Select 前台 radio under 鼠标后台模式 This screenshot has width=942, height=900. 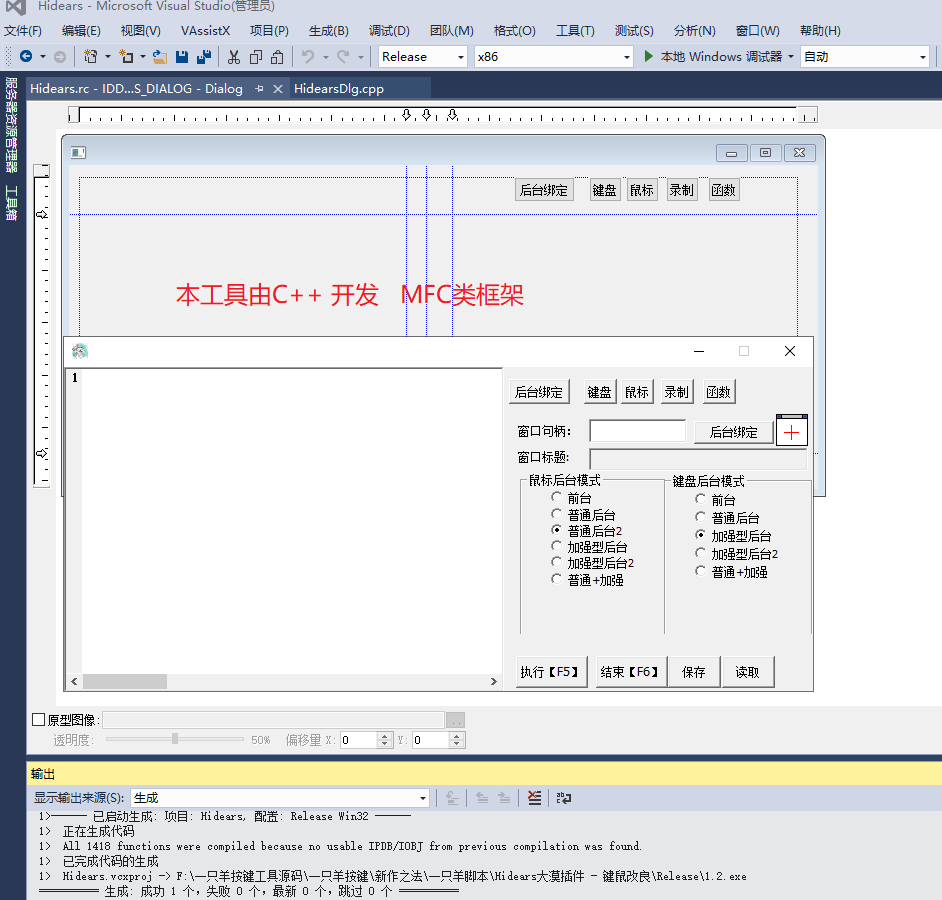click(557, 497)
